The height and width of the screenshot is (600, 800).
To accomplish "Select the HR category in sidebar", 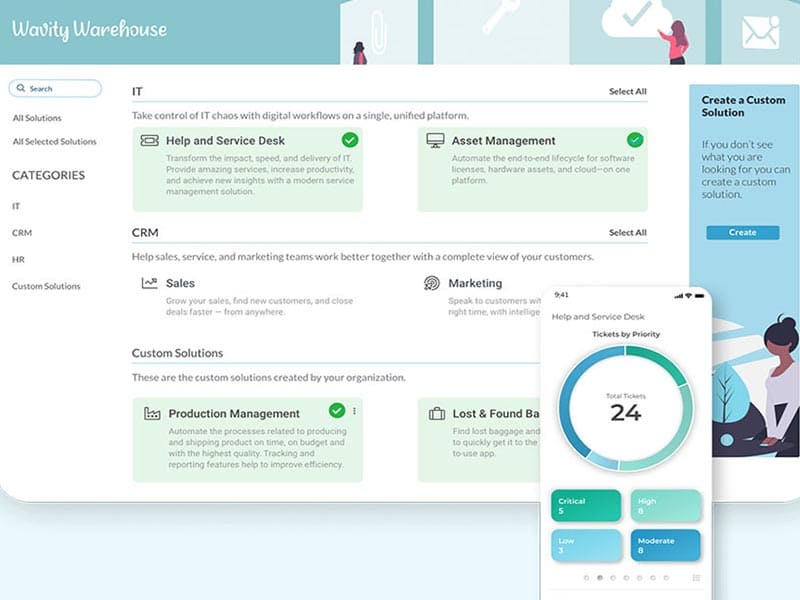I will [18, 259].
